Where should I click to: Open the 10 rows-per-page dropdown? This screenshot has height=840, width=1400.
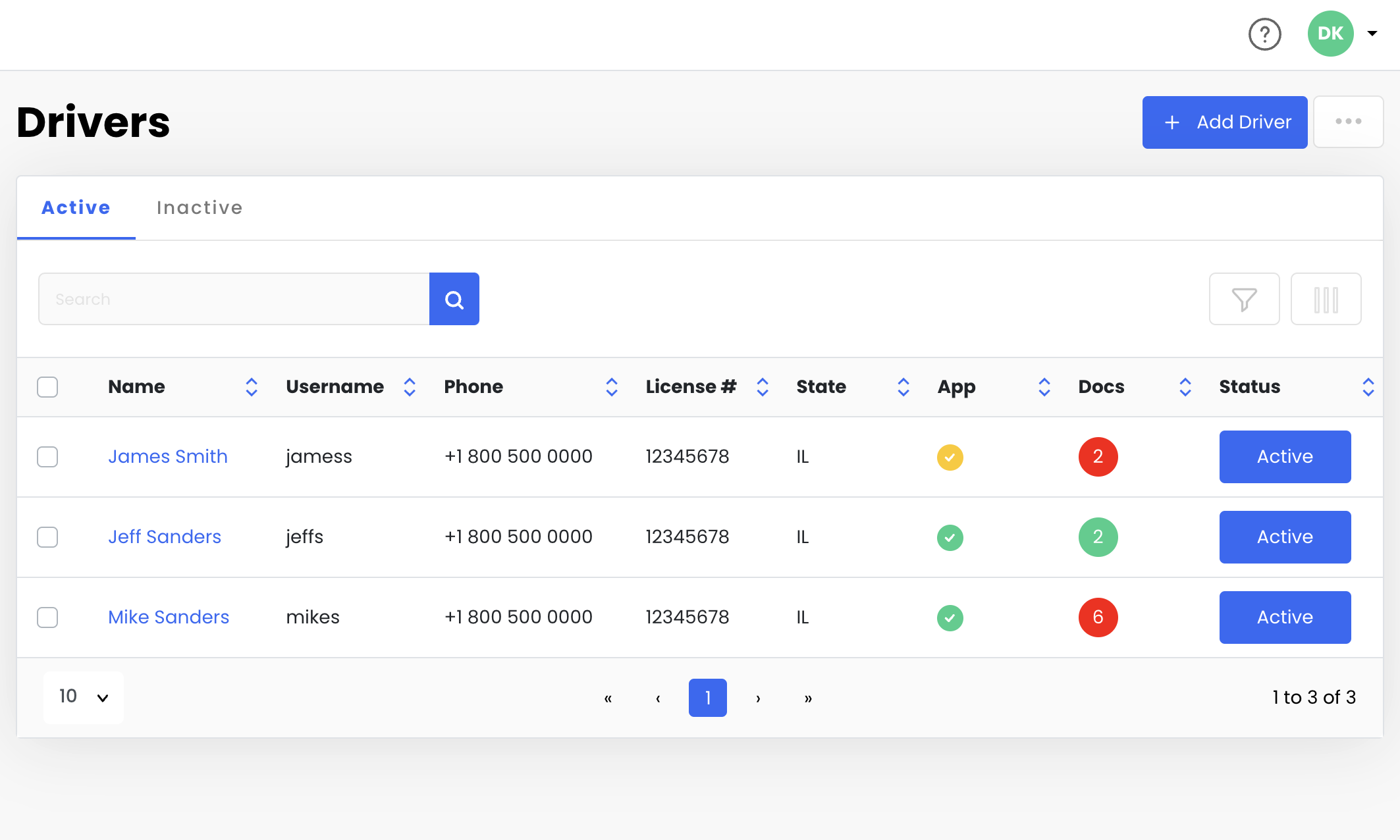pyautogui.click(x=83, y=697)
